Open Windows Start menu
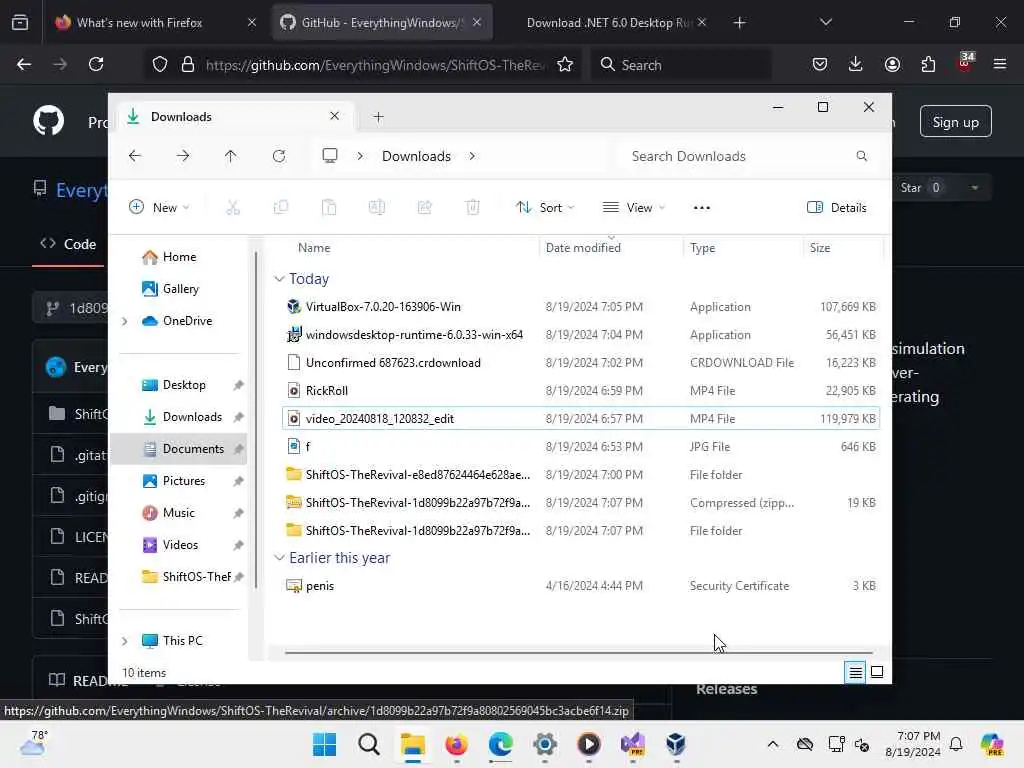 (325, 744)
